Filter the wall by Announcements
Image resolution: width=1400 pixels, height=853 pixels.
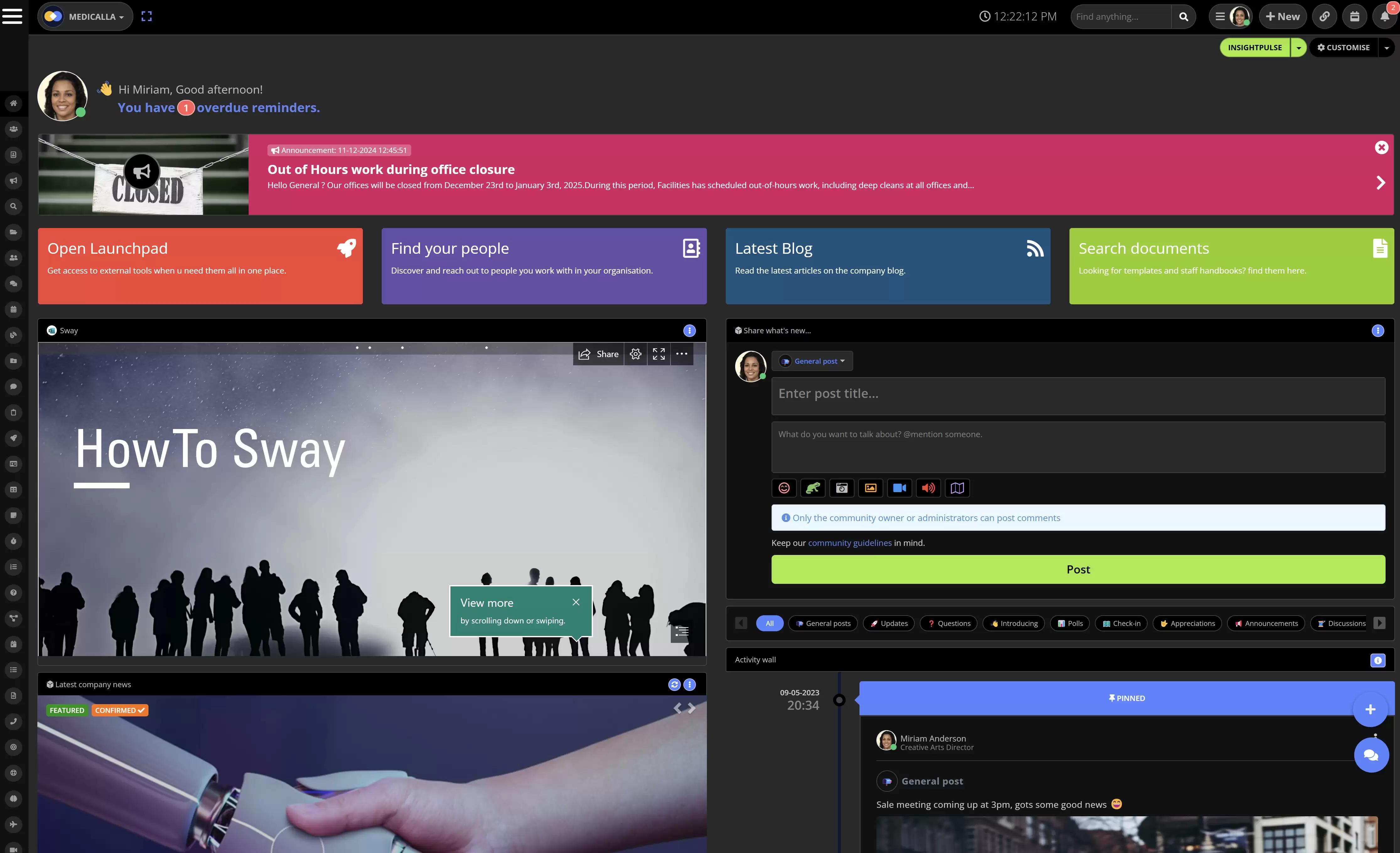[x=1266, y=623]
